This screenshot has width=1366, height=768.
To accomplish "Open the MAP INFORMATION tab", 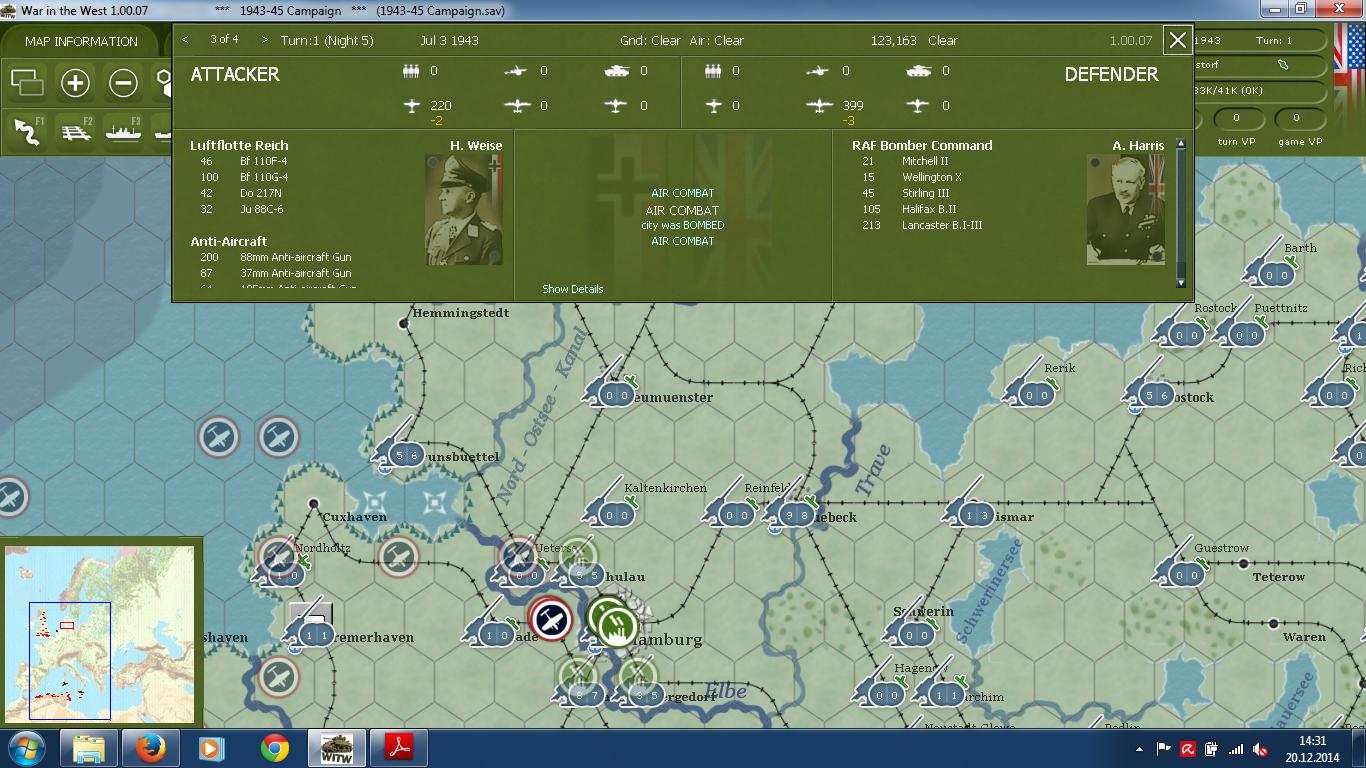I will coord(81,41).
